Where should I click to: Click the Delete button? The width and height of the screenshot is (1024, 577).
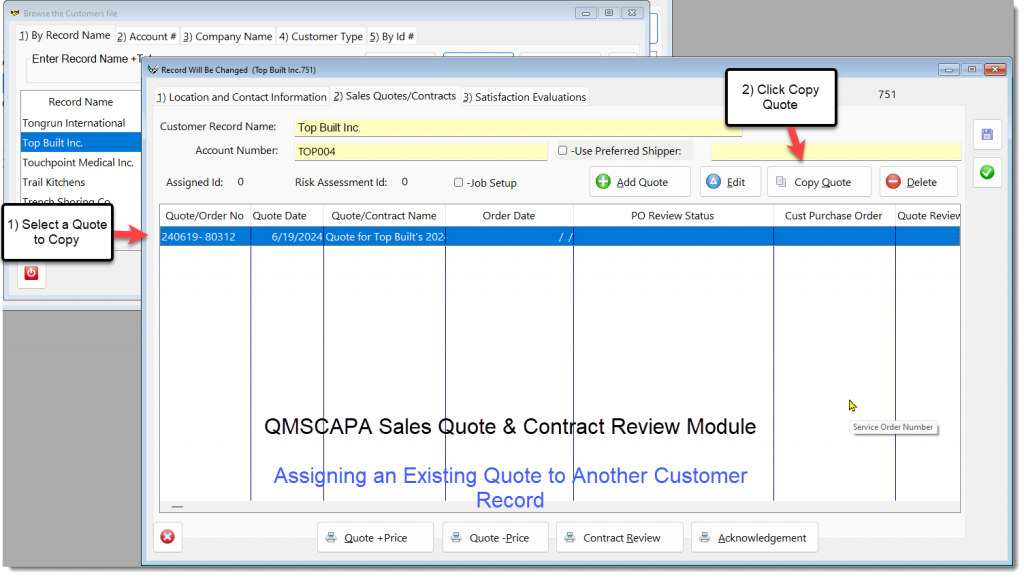click(918, 182)
